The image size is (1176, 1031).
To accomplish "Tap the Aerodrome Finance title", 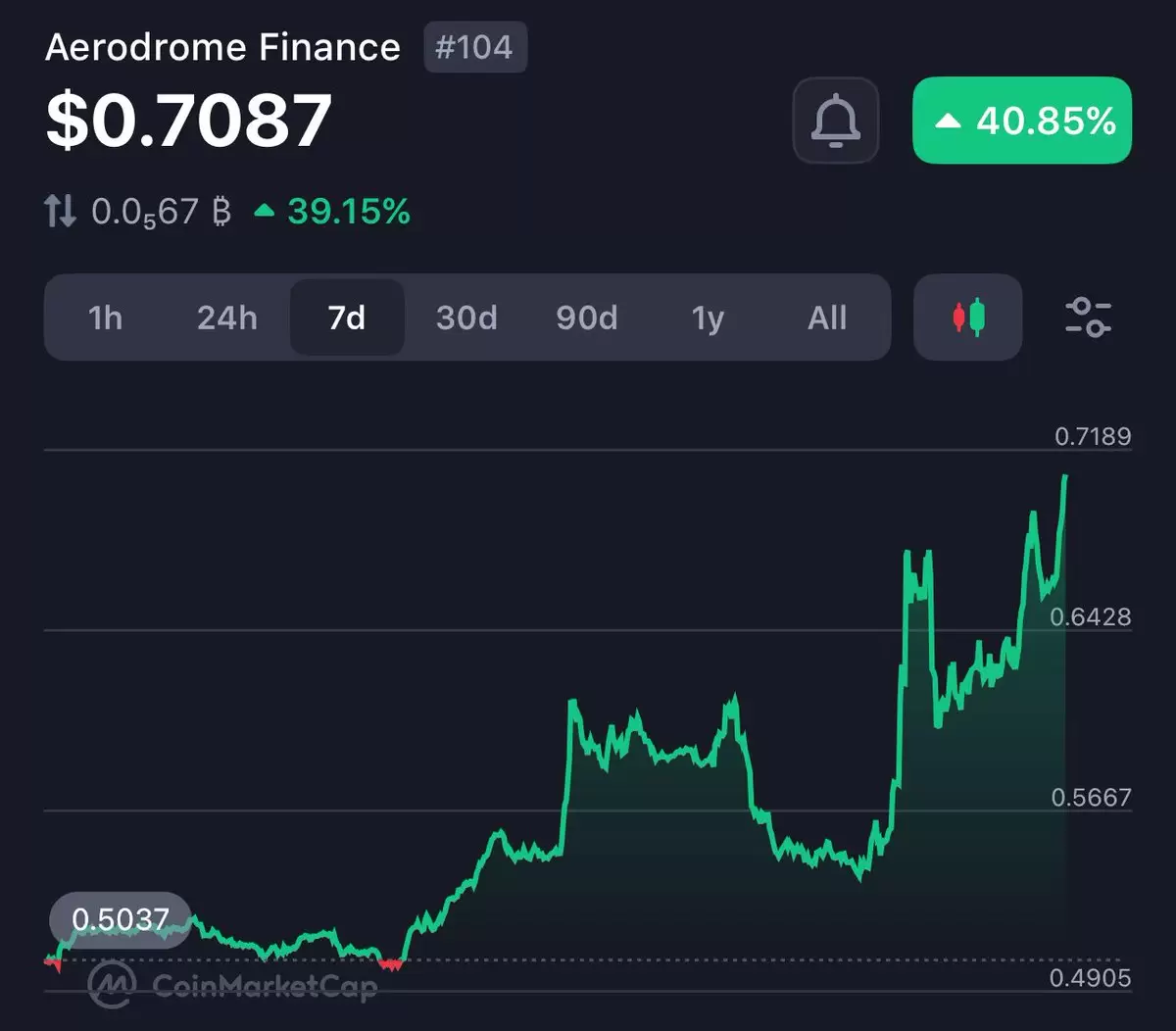I will tap(223, 47).
